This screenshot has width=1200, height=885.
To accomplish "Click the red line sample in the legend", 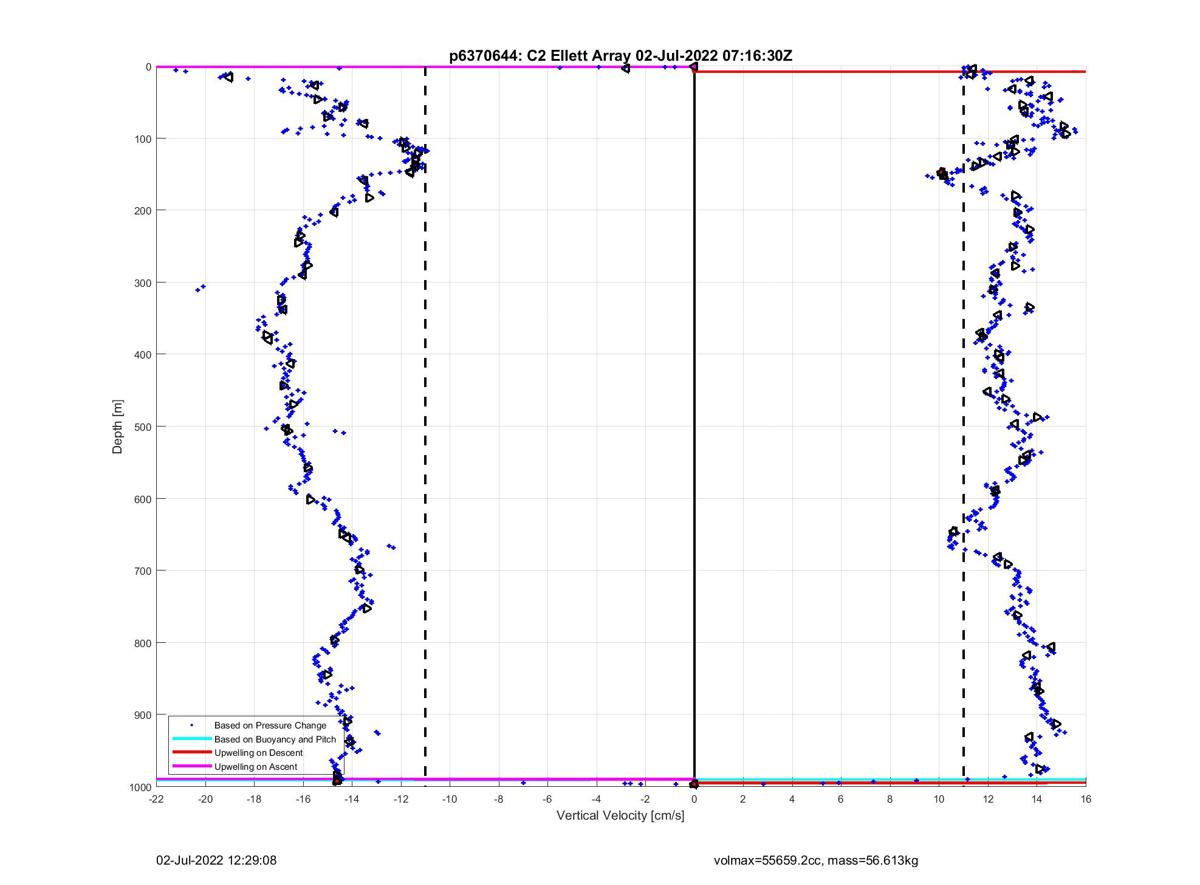I will (191, 753).
